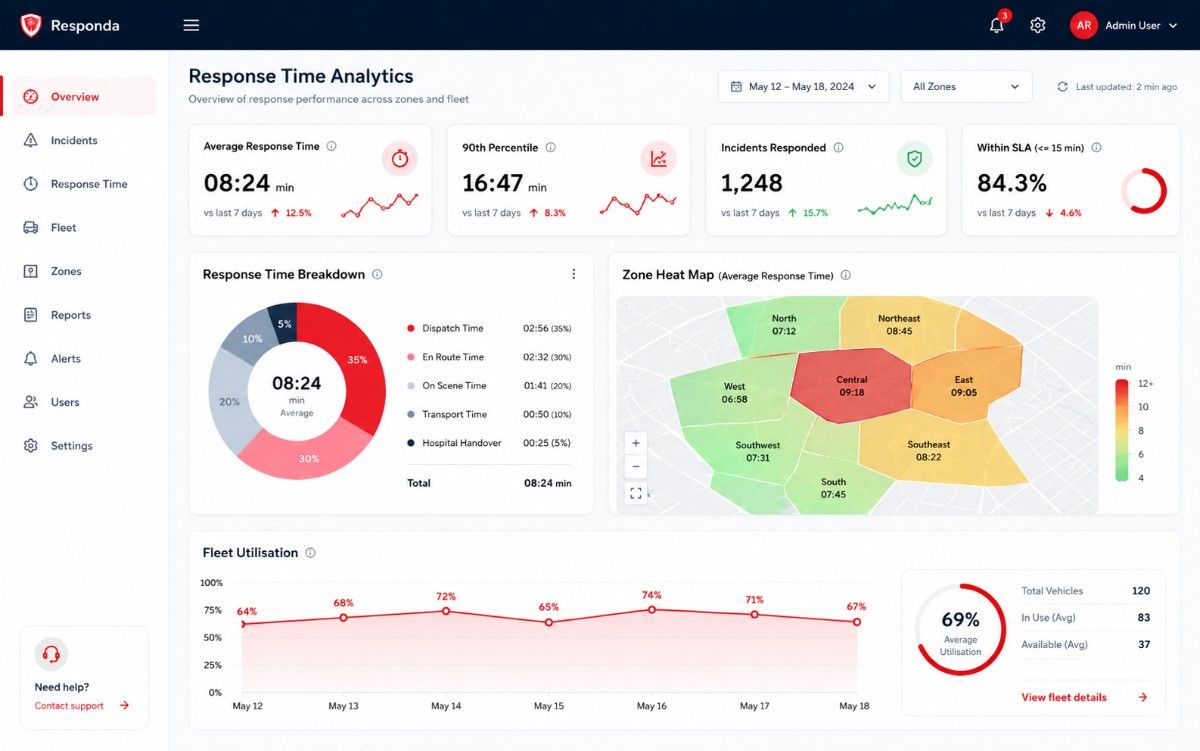1200x751 pixels.
Task: Click the Responda shield logo
Action: pyautogui.click(x=31, y=25)
